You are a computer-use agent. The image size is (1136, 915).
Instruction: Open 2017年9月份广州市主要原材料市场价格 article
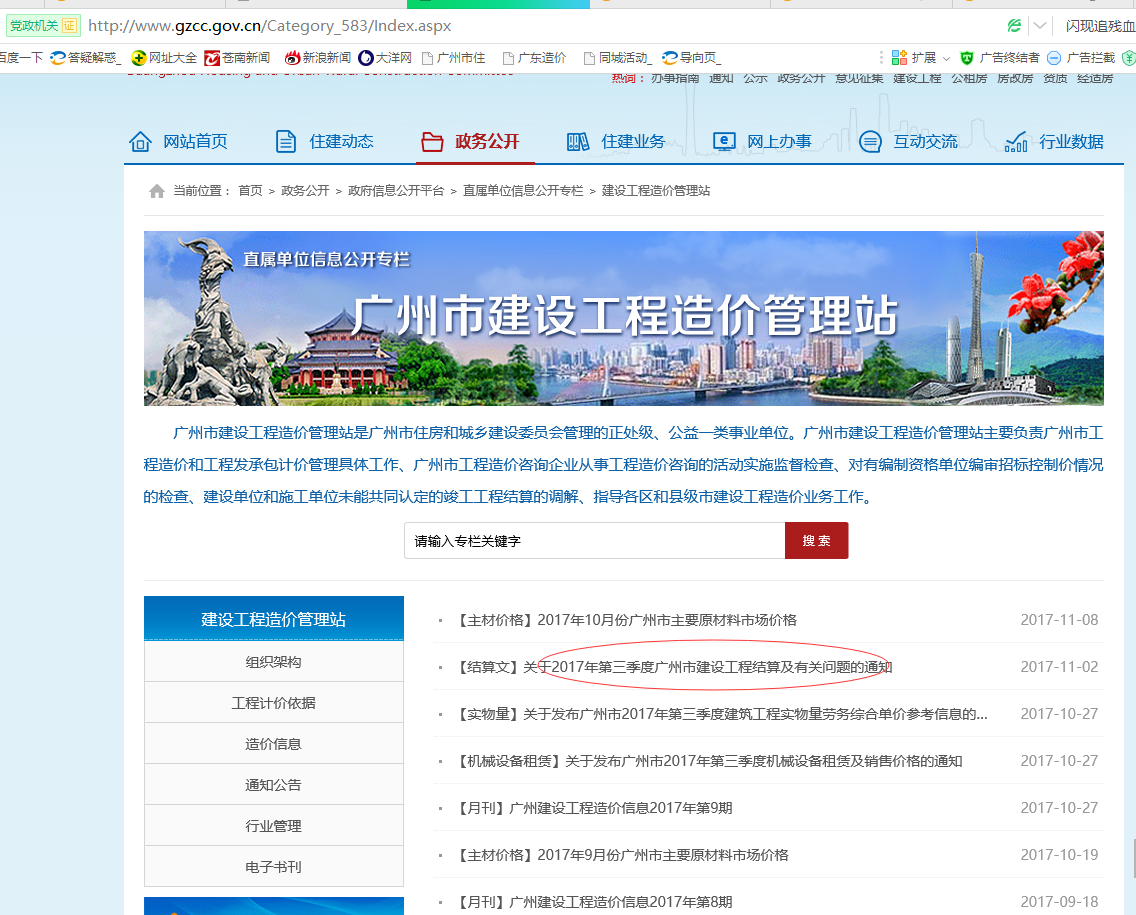[x=621, y=856]
